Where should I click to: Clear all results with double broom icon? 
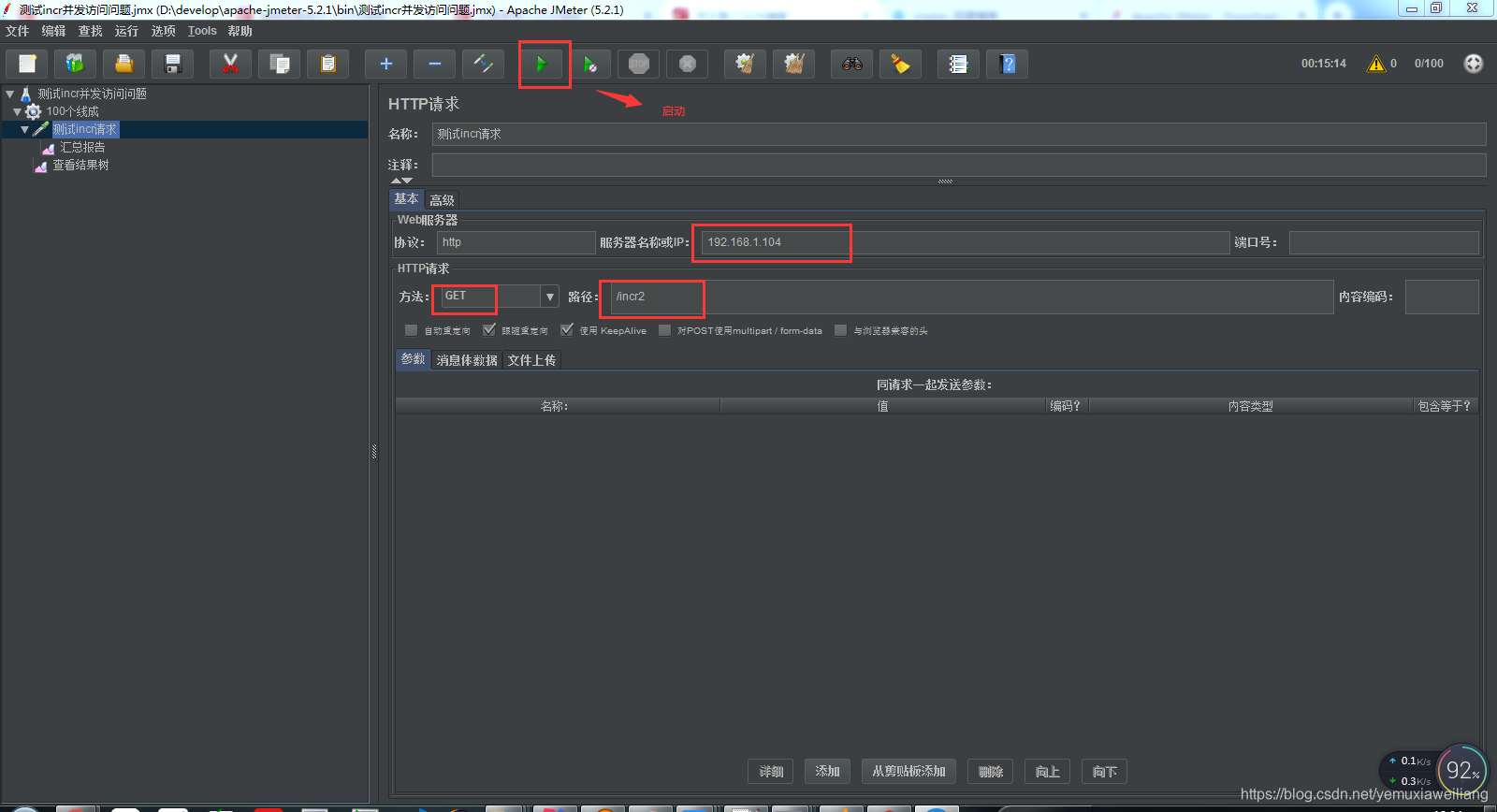click(793, 64)
